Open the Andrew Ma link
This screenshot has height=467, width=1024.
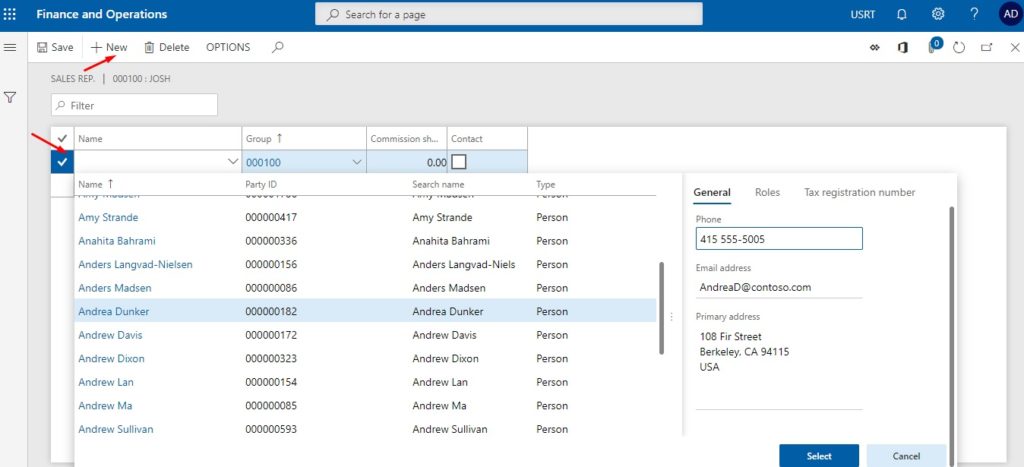coord(105,406)
